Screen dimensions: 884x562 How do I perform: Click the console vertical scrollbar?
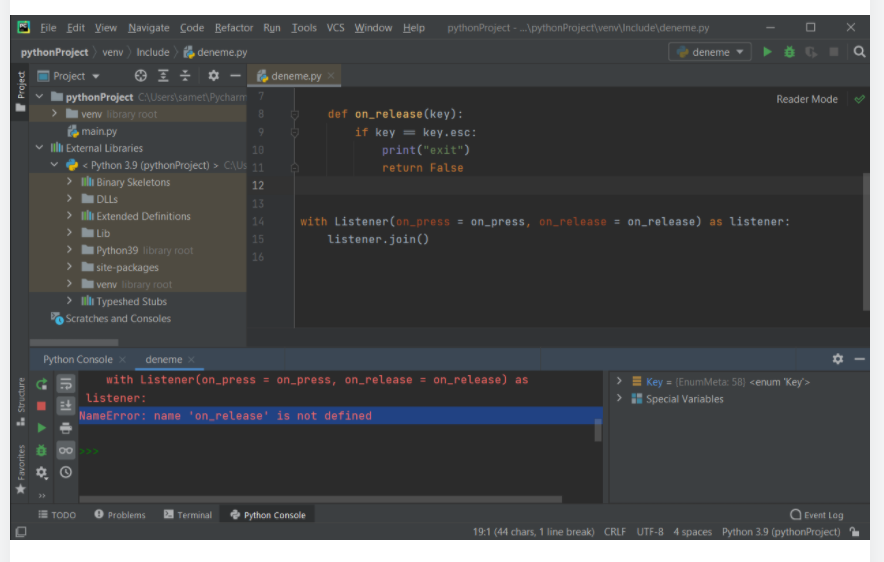(x=598, y=428)
